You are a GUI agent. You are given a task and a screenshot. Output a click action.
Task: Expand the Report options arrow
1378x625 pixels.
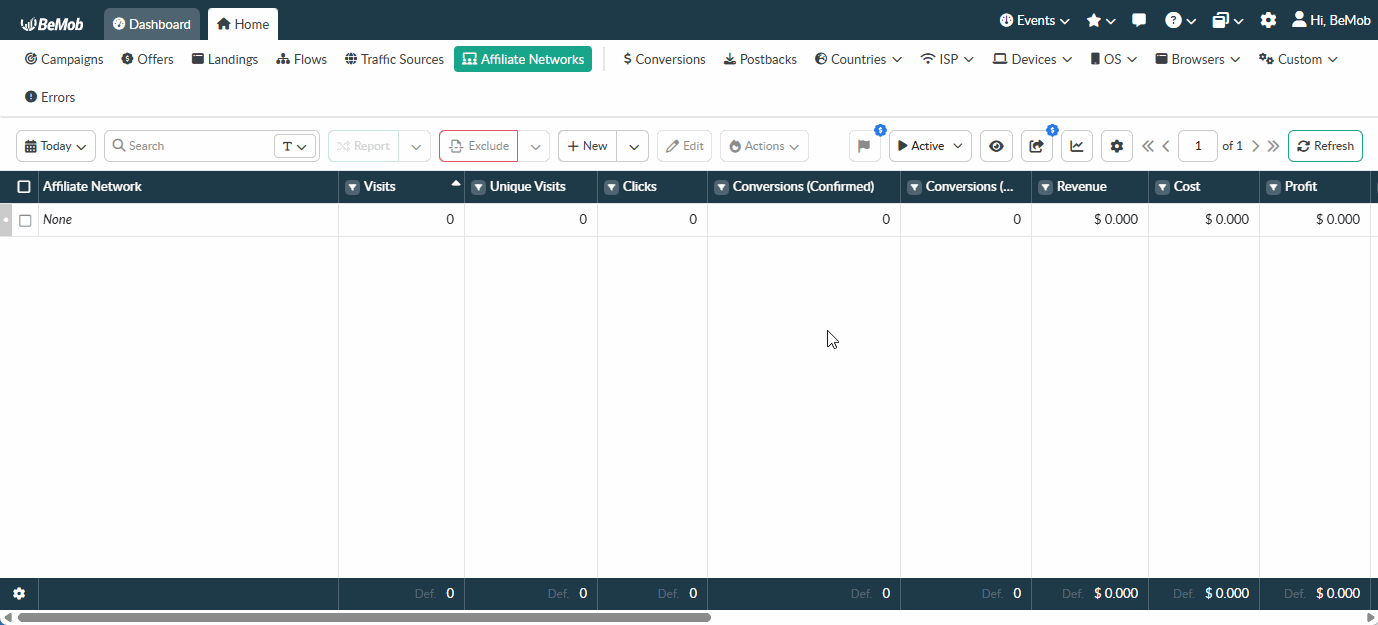coord(415,146)
